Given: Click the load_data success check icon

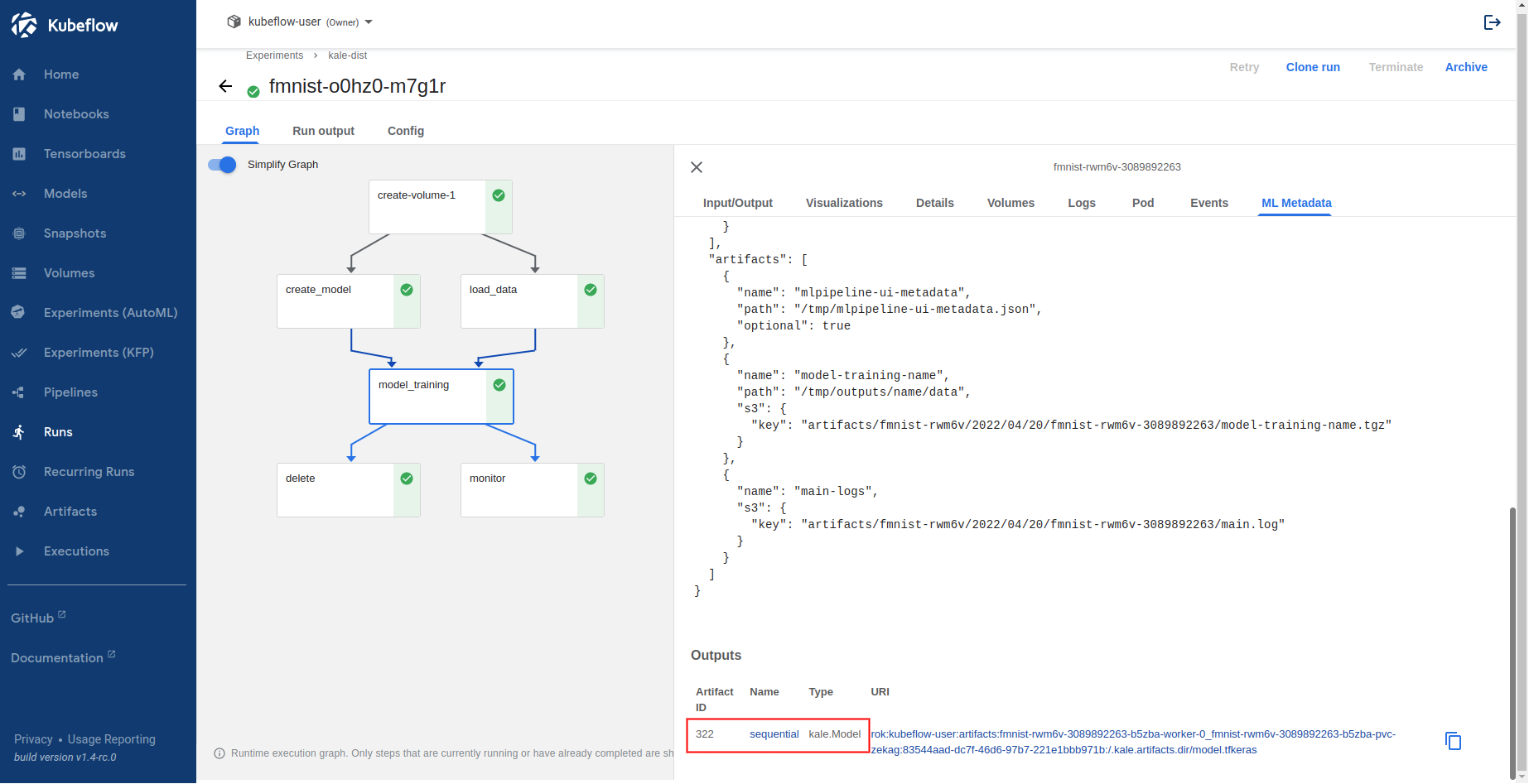Looking at the screenshot, I should pos(591,290).
